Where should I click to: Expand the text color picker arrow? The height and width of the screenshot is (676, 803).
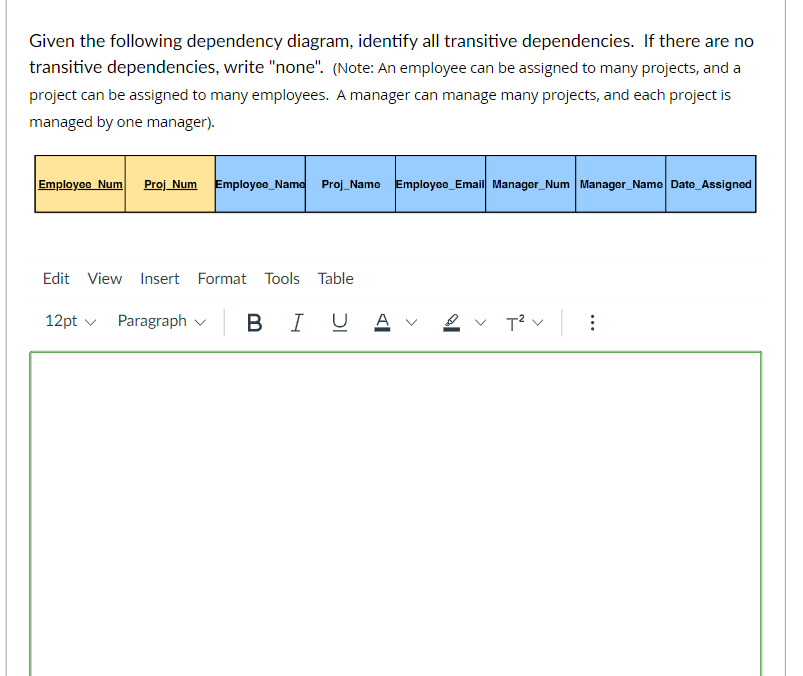tap(411, 322)
